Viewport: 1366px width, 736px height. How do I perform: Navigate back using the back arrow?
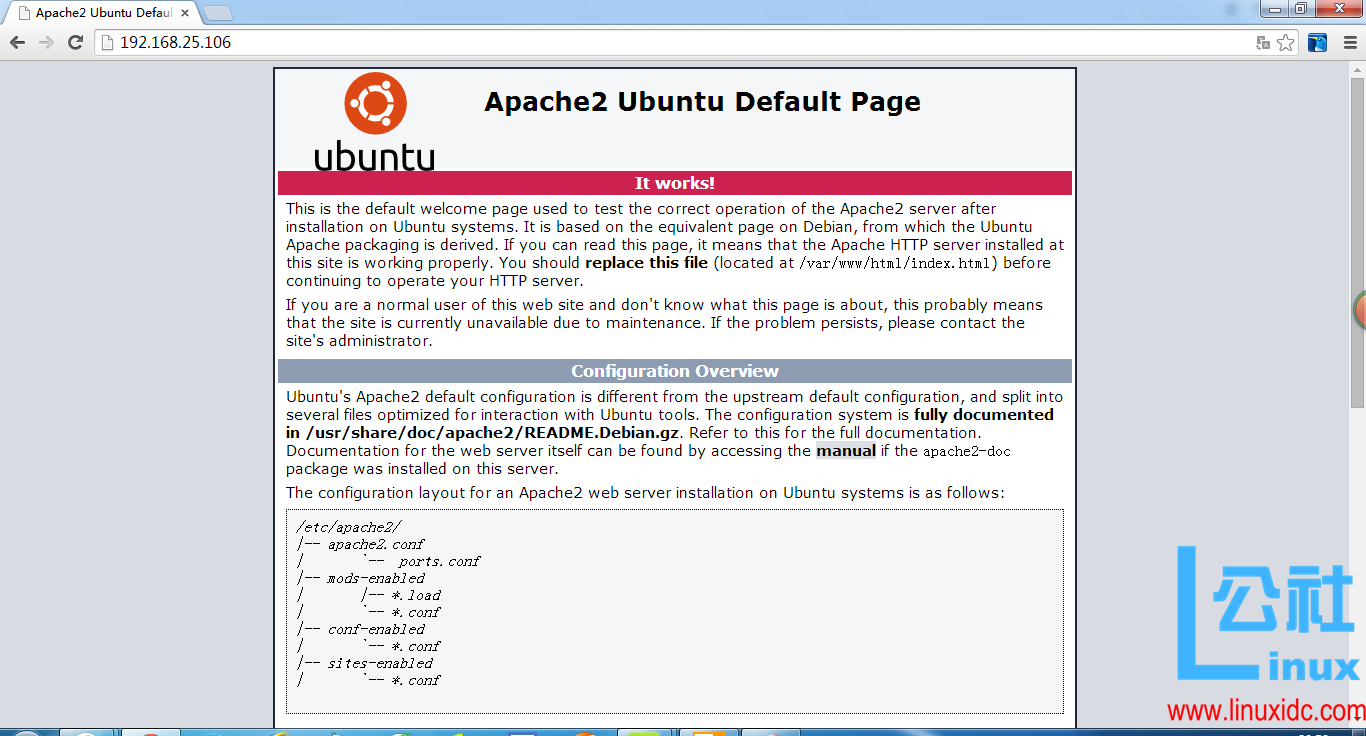17,42
